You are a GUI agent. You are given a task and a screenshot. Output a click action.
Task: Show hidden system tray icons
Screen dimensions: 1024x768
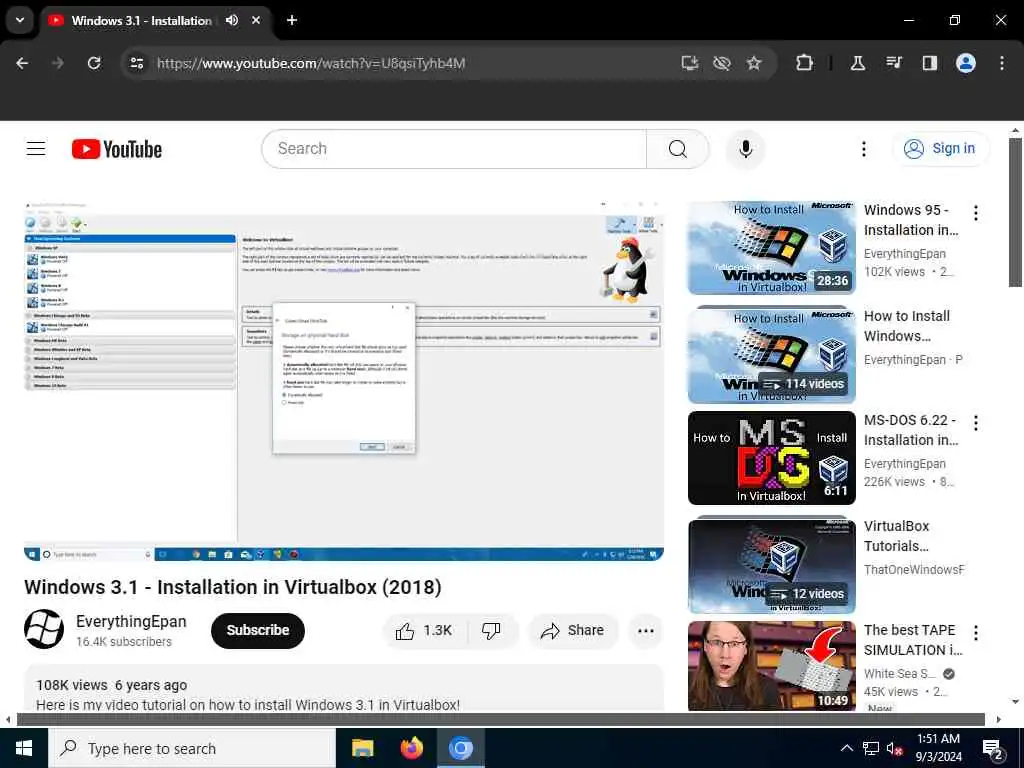click(846, 748)
